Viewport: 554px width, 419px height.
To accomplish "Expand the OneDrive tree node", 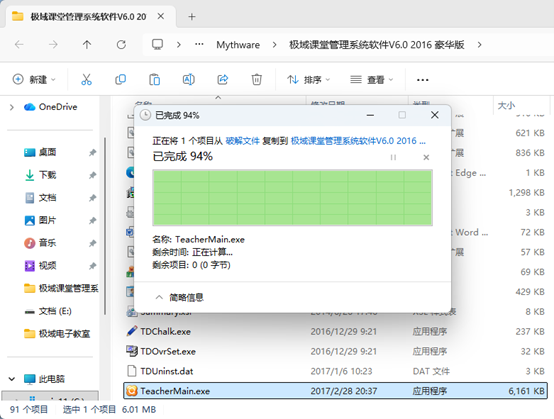I will (x=12, y=107).
